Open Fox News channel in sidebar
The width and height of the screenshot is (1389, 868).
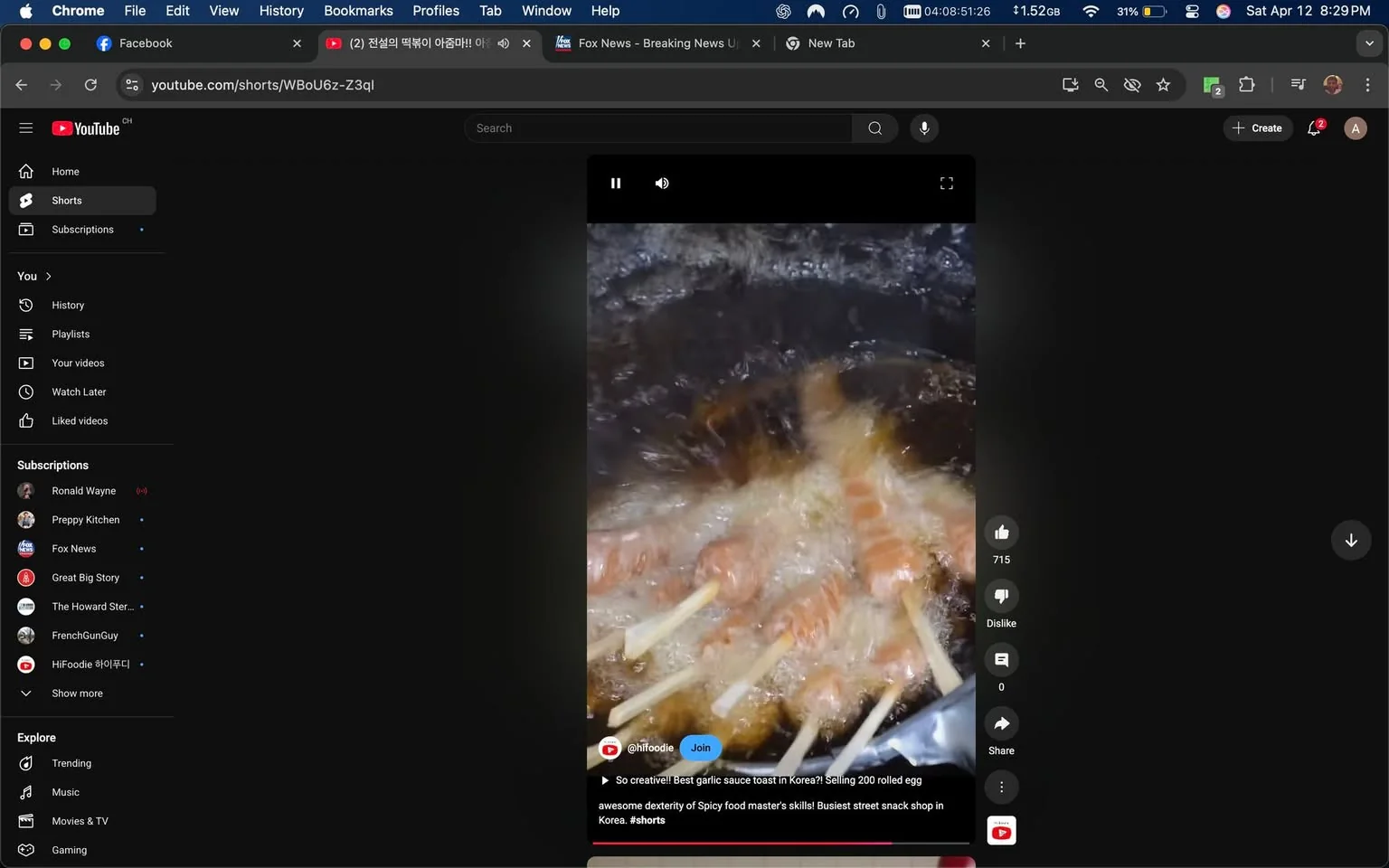pyautogui.click(x=82, y=549)
